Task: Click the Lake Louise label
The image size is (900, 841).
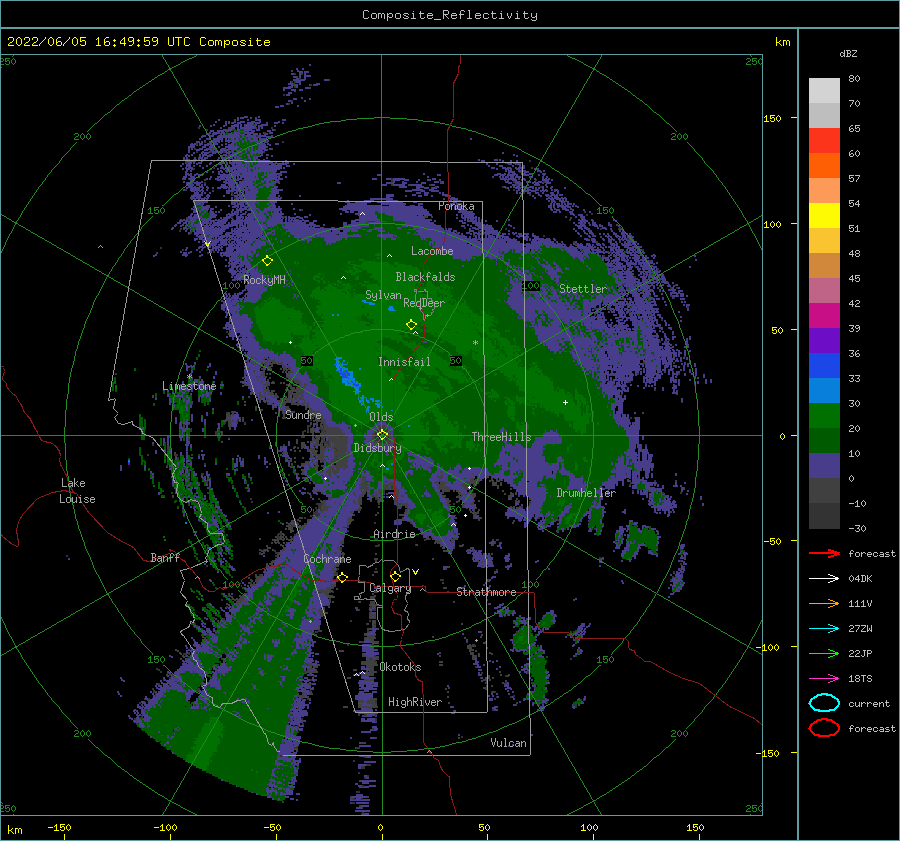Action: point(78,491)
